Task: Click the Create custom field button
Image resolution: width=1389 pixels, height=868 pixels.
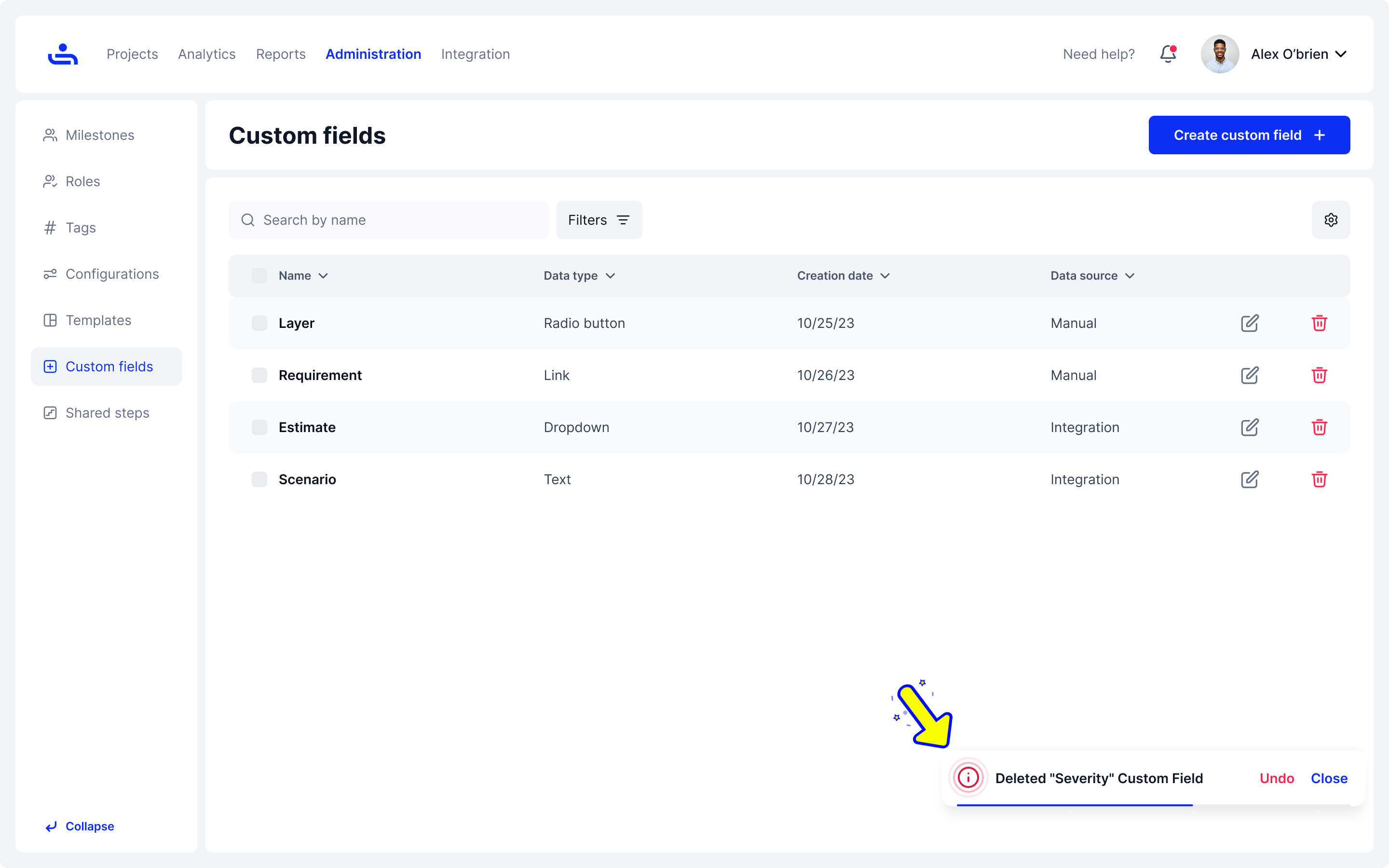Action: point(1249,135)
